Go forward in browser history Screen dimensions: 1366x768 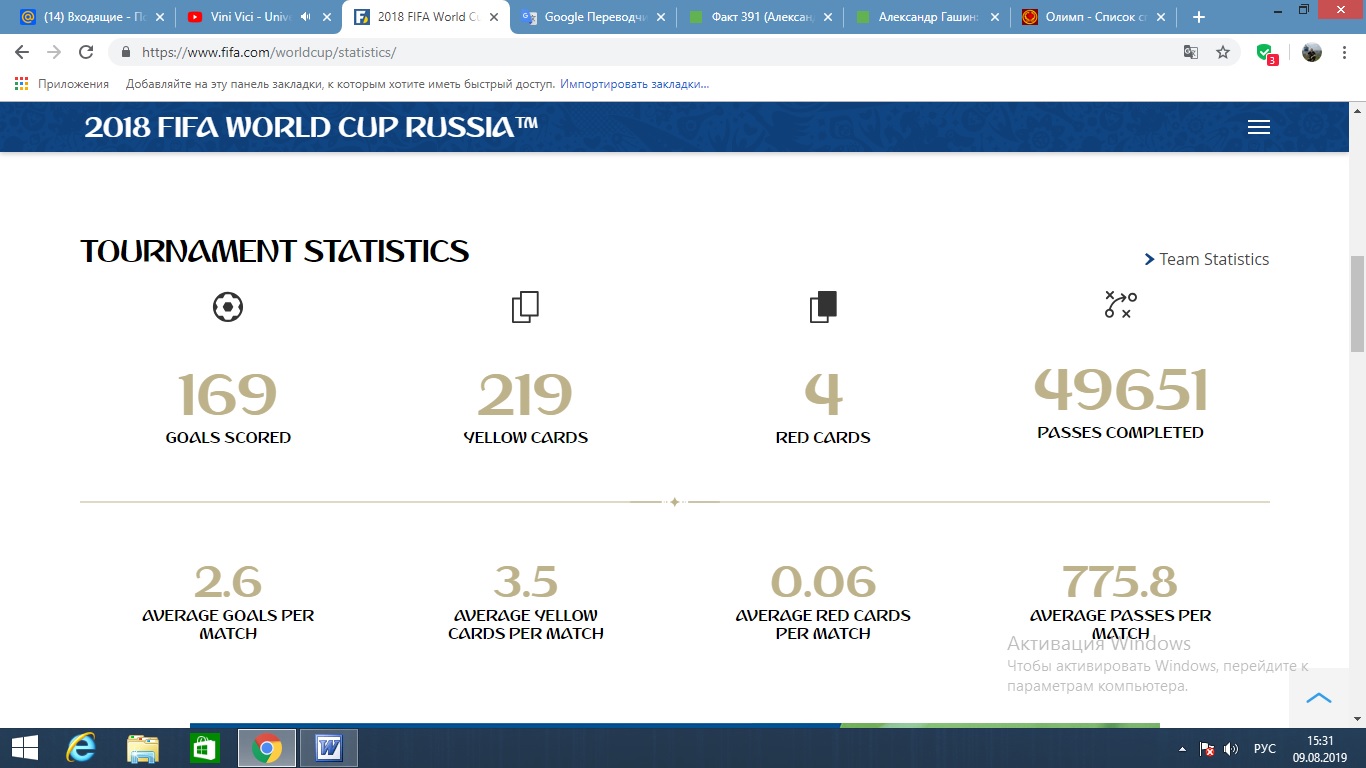click(54, 52)
